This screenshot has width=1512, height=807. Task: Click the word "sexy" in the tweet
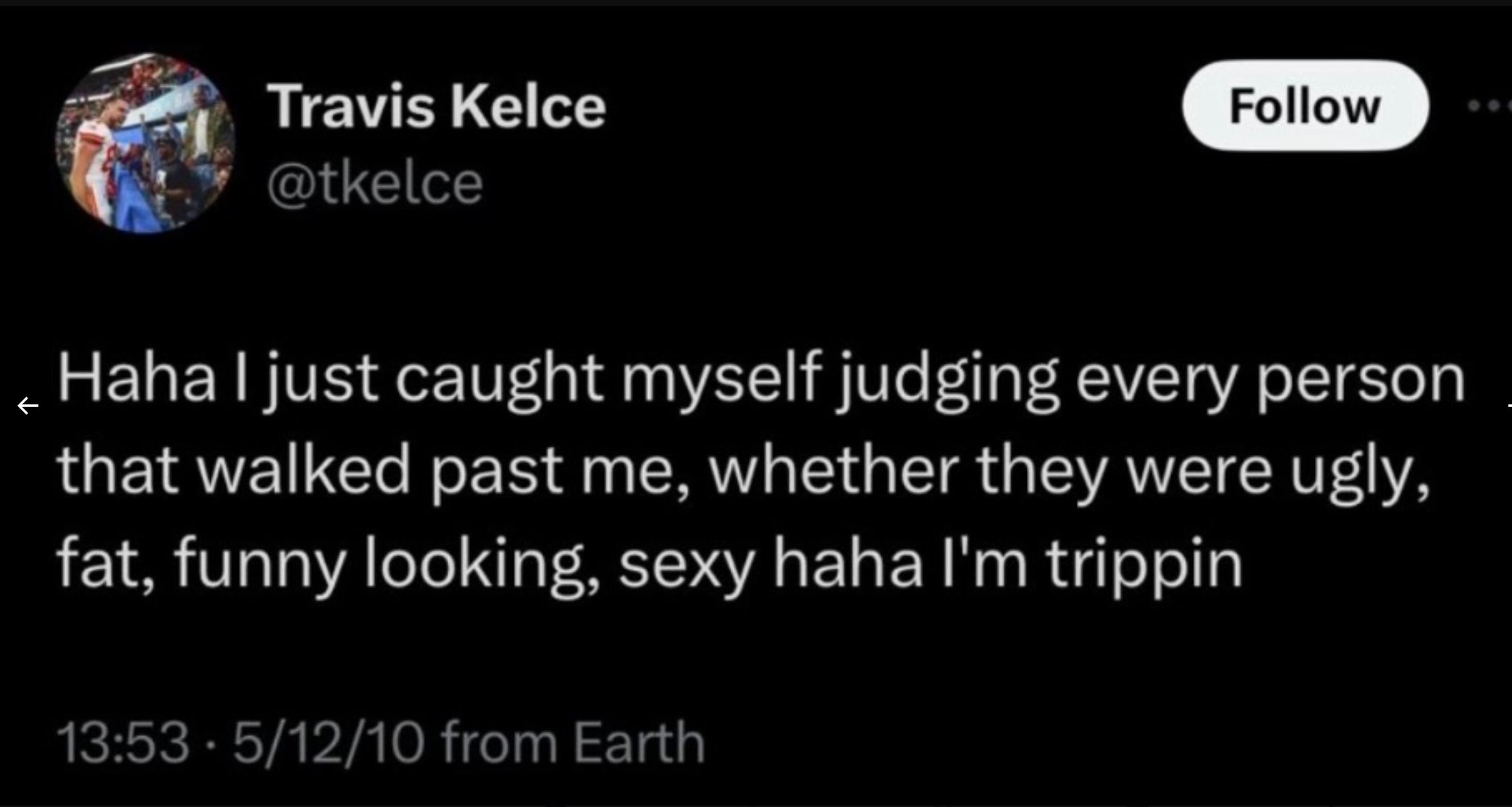pos(686,564)
